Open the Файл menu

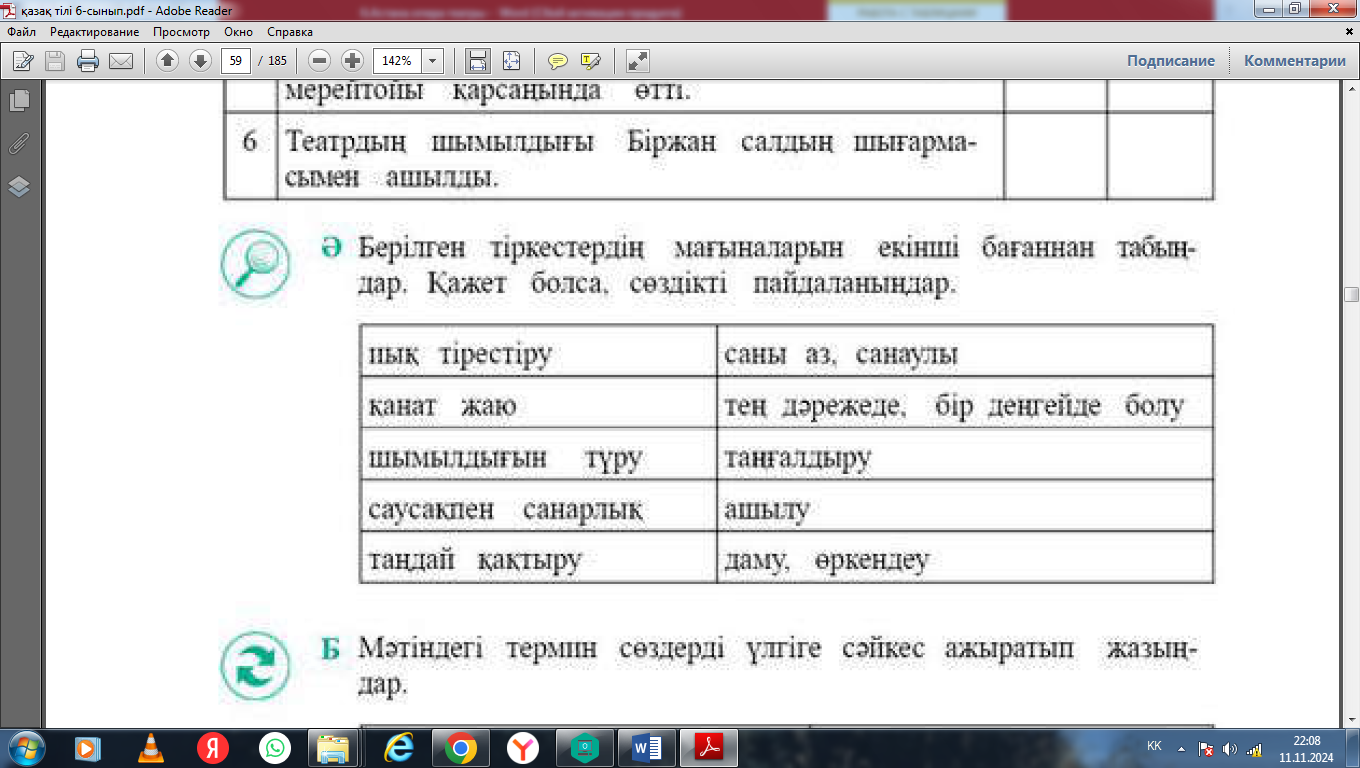coord(21,32)
